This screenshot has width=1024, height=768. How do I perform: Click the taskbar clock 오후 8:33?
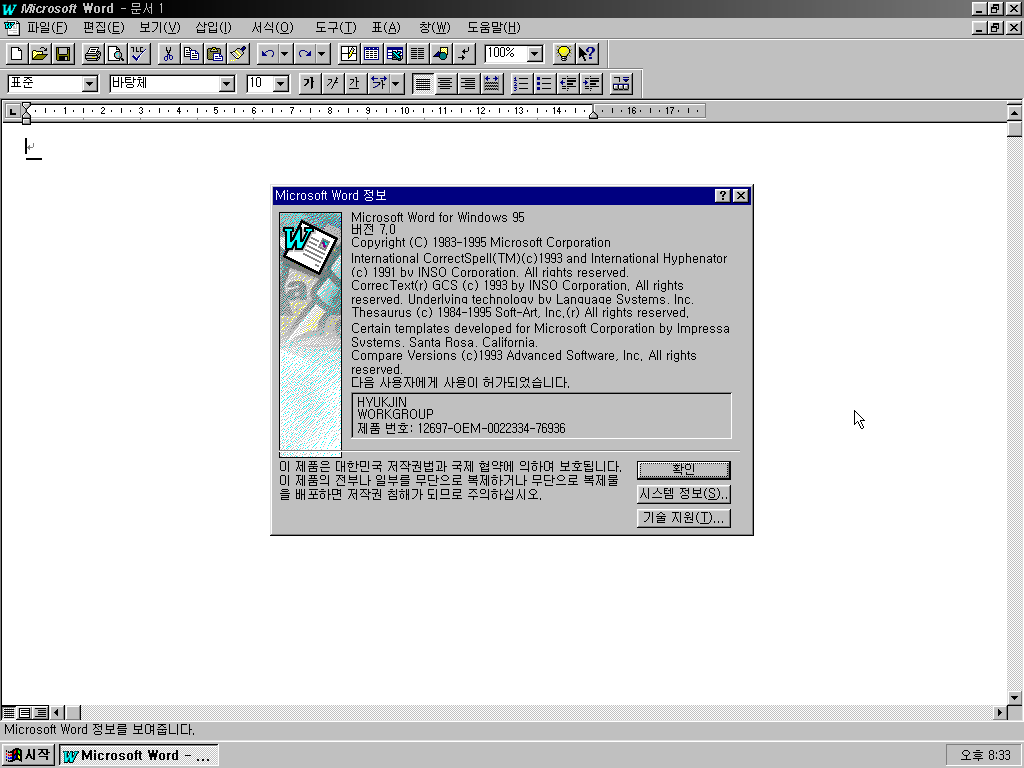coord(985,756)
